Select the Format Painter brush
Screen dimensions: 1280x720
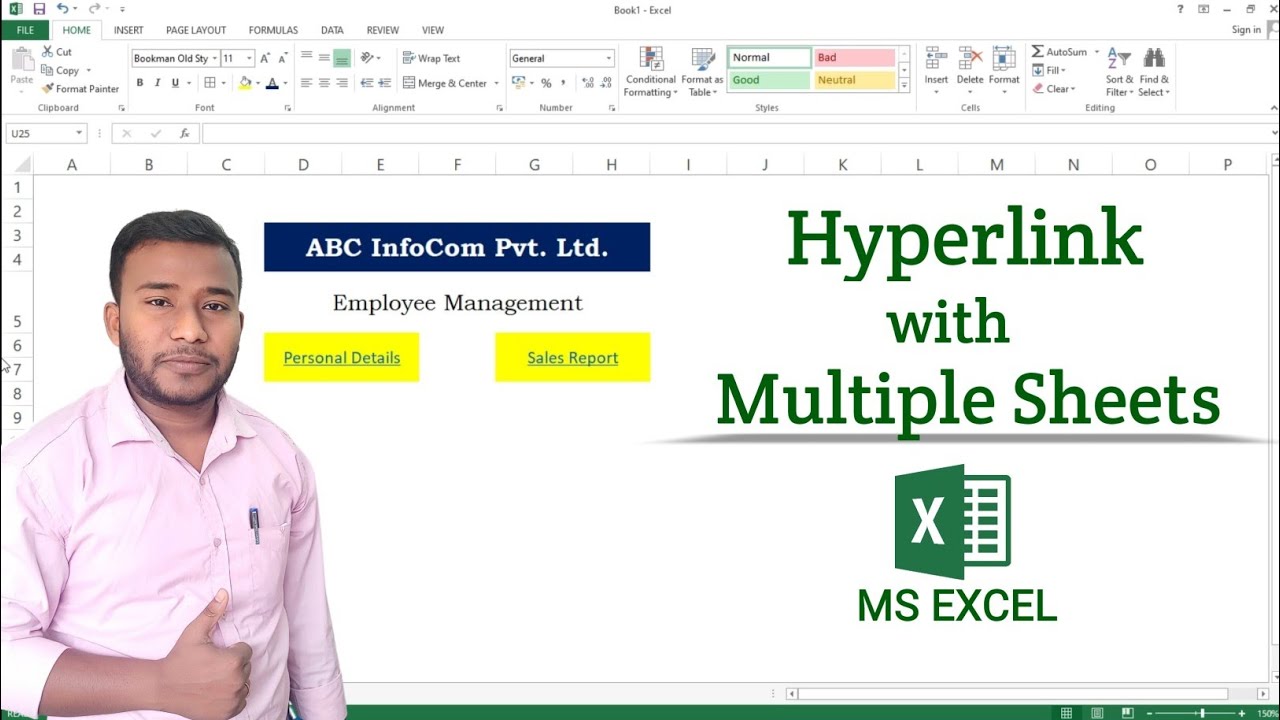(x=80, y=89)
